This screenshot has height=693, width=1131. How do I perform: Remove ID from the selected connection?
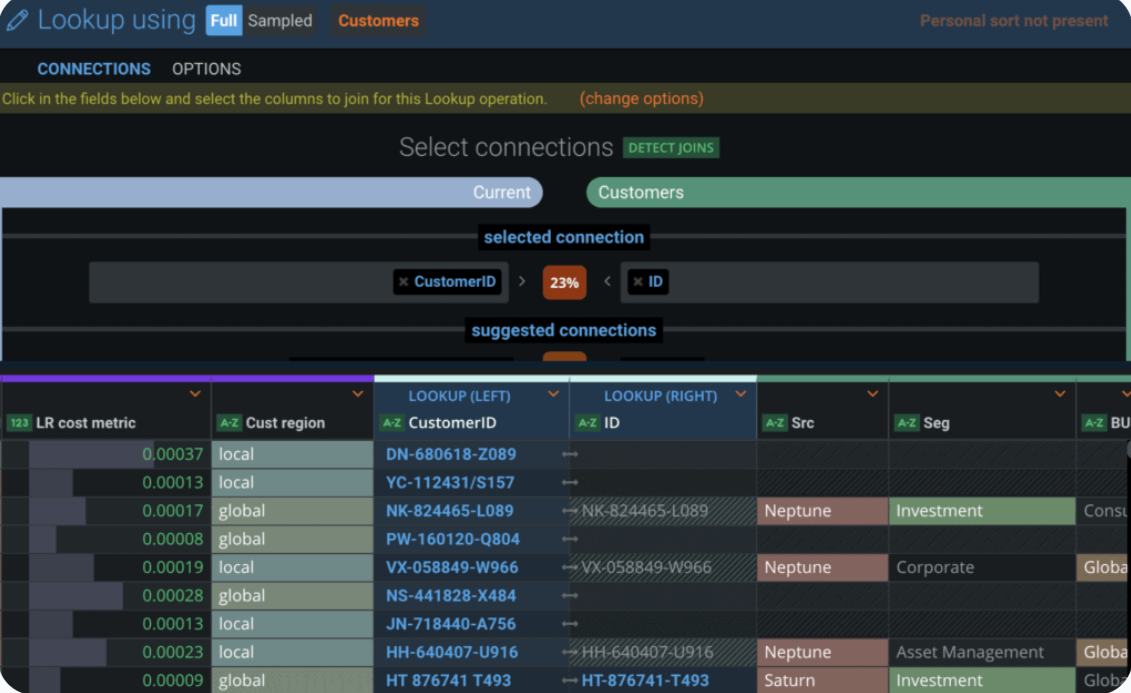[638, 282]
